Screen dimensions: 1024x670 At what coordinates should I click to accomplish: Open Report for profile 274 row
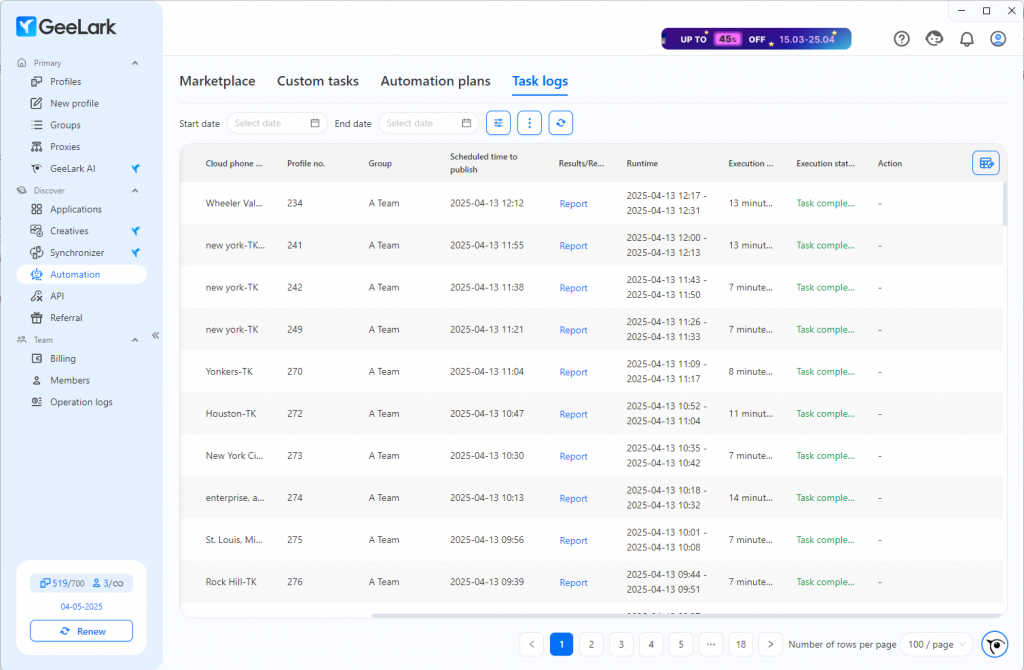pyautogui.click(x=573, y=498)
